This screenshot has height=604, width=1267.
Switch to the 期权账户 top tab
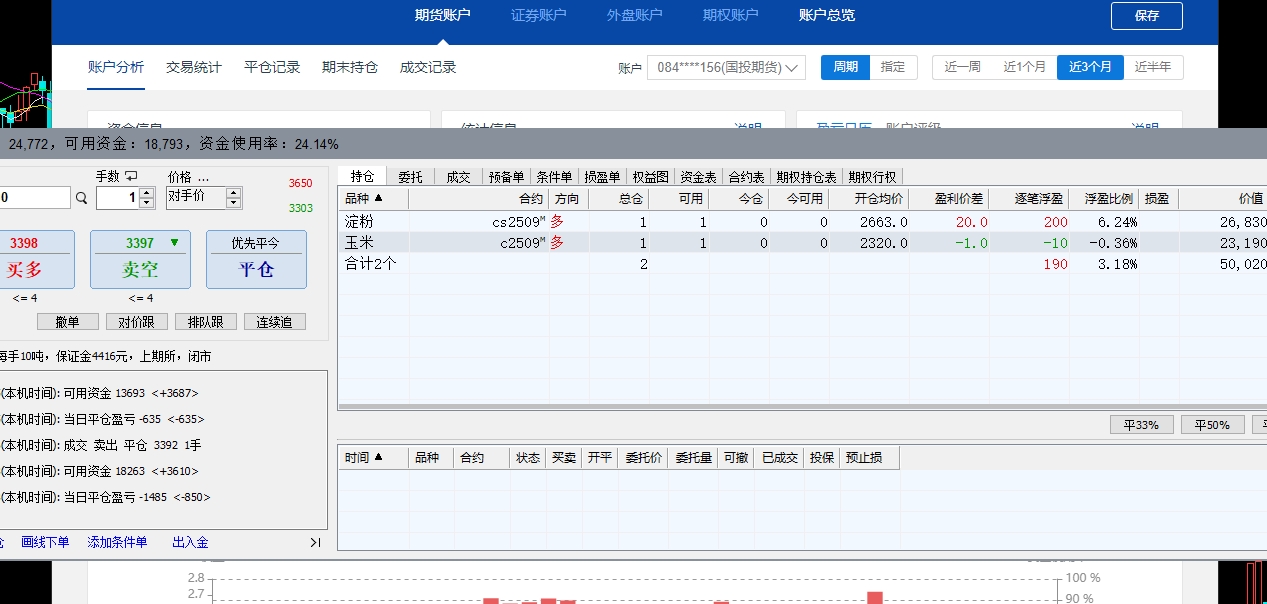point(730,15)
